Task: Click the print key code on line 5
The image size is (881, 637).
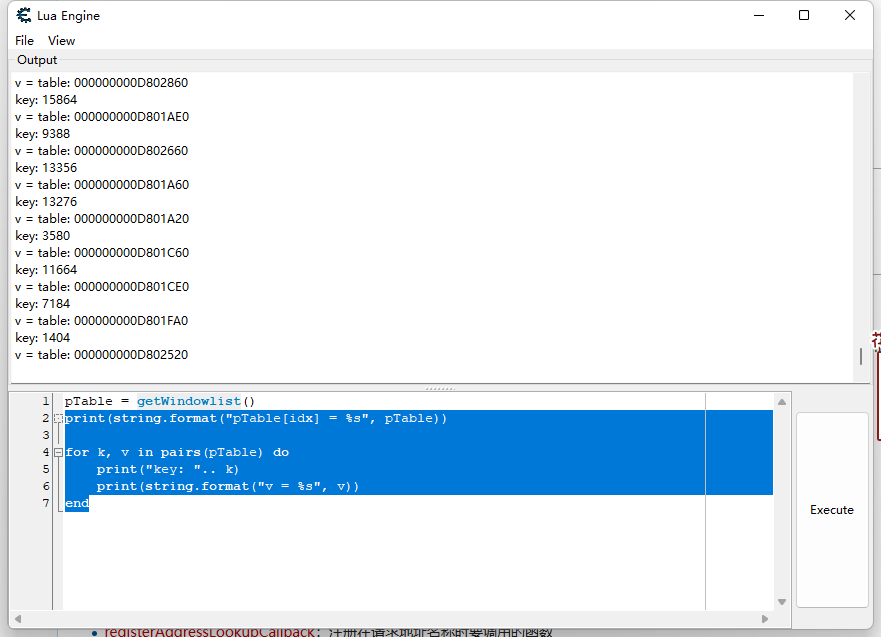Action: click(x=167, y=469)
